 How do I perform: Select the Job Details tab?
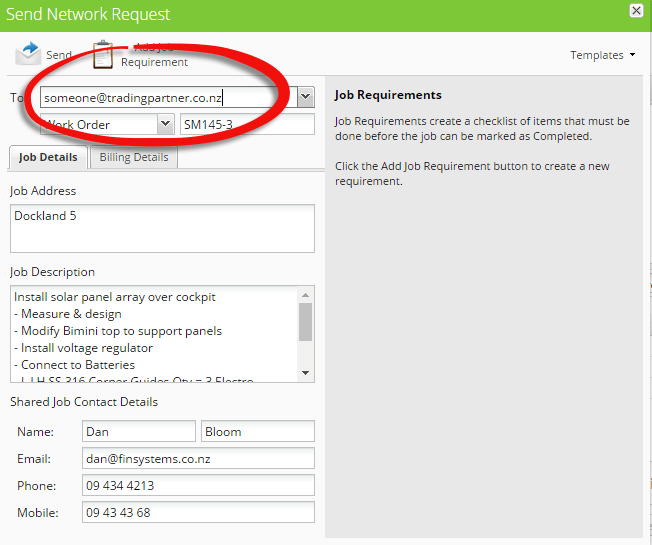(x=48, y=157)
